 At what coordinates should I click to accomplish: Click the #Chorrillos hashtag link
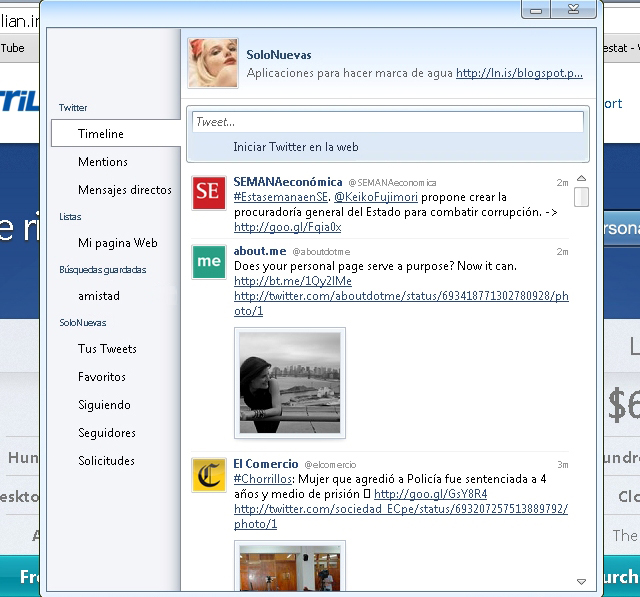tap(263, 479)
